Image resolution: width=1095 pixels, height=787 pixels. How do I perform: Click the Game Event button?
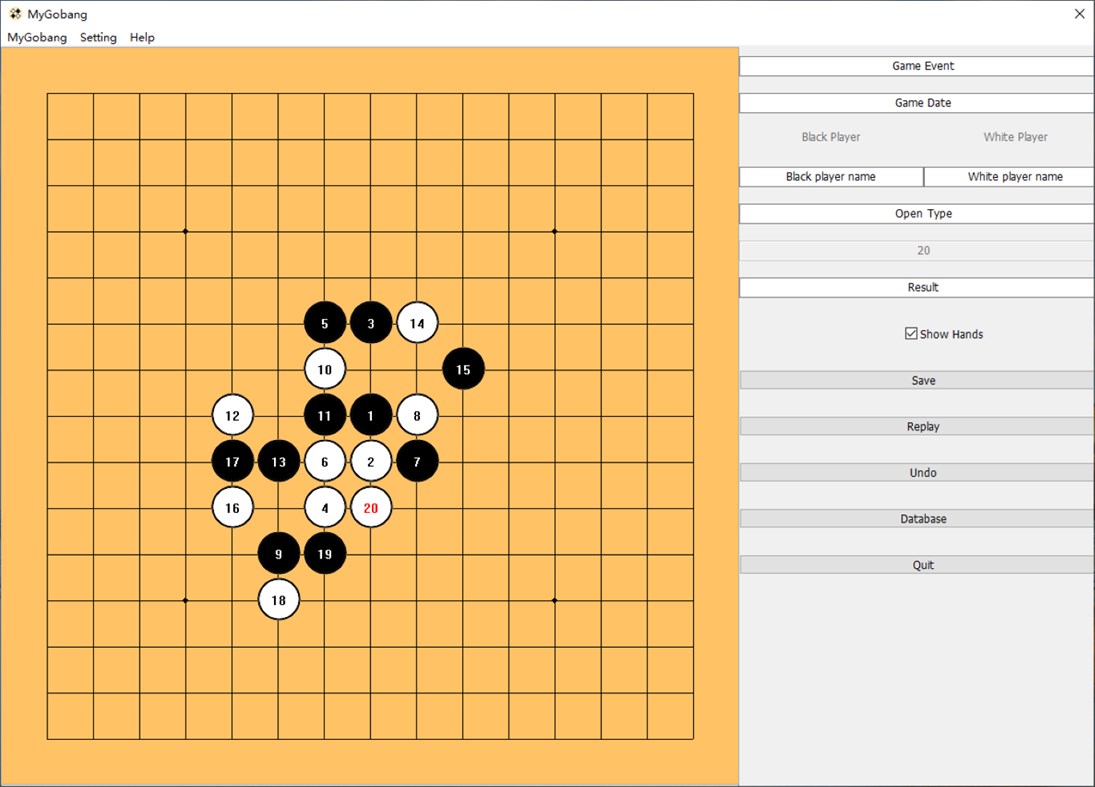pyautogui.click(x=922, y=65)
